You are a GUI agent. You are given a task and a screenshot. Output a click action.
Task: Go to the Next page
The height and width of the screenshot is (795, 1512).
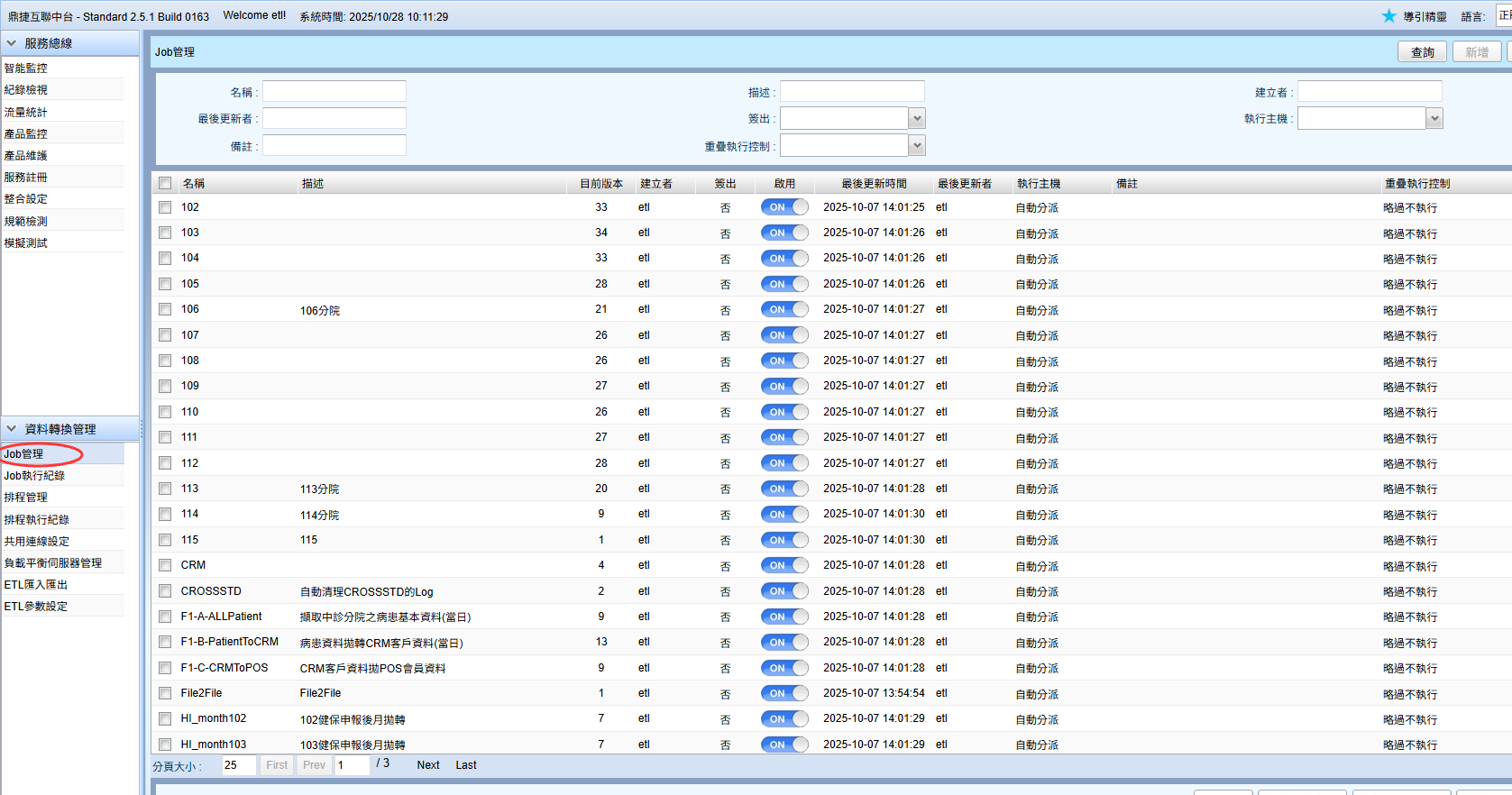coord(428,765)
